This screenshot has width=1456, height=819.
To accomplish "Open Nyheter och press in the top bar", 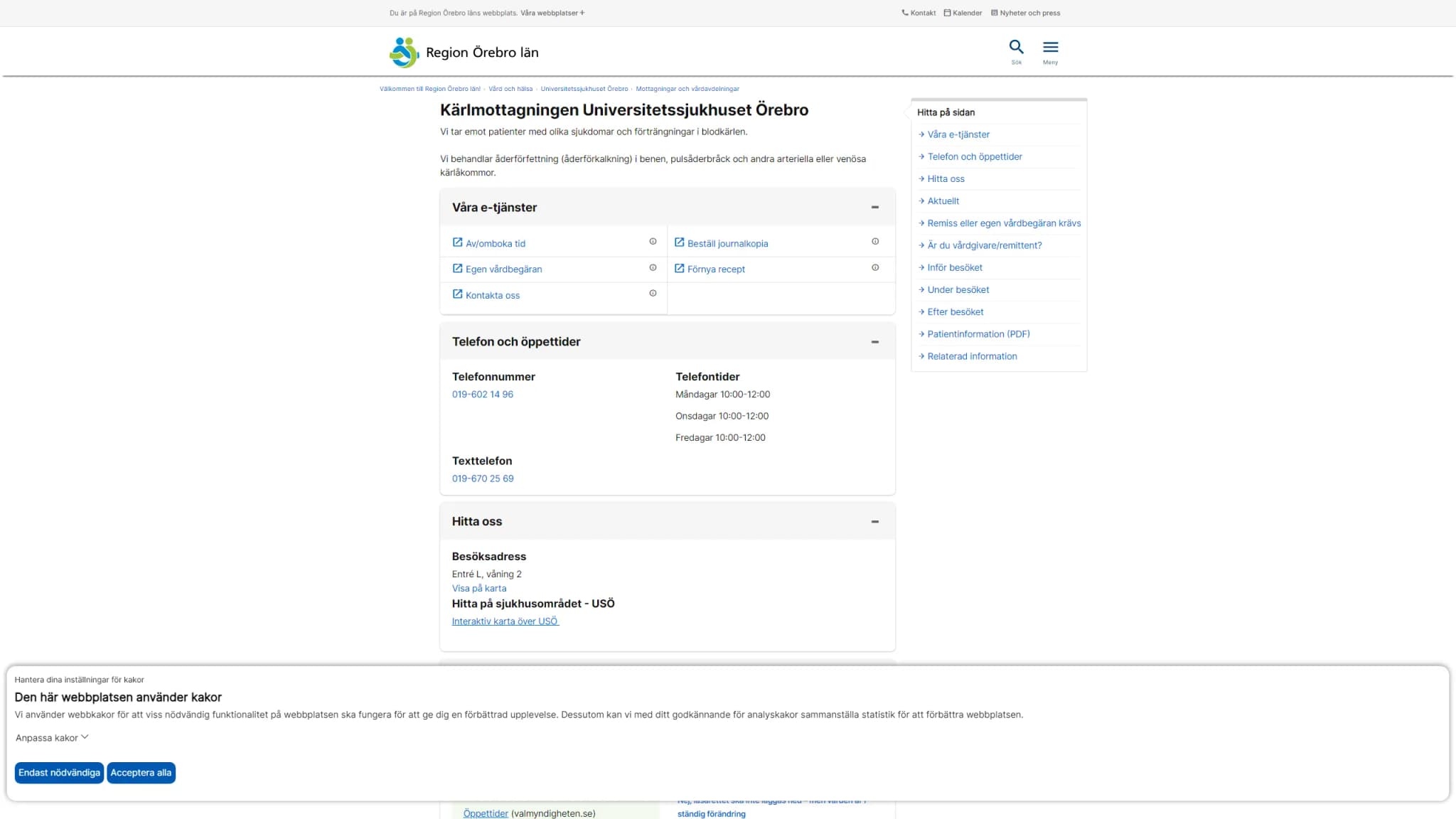I will (1025, 13).
